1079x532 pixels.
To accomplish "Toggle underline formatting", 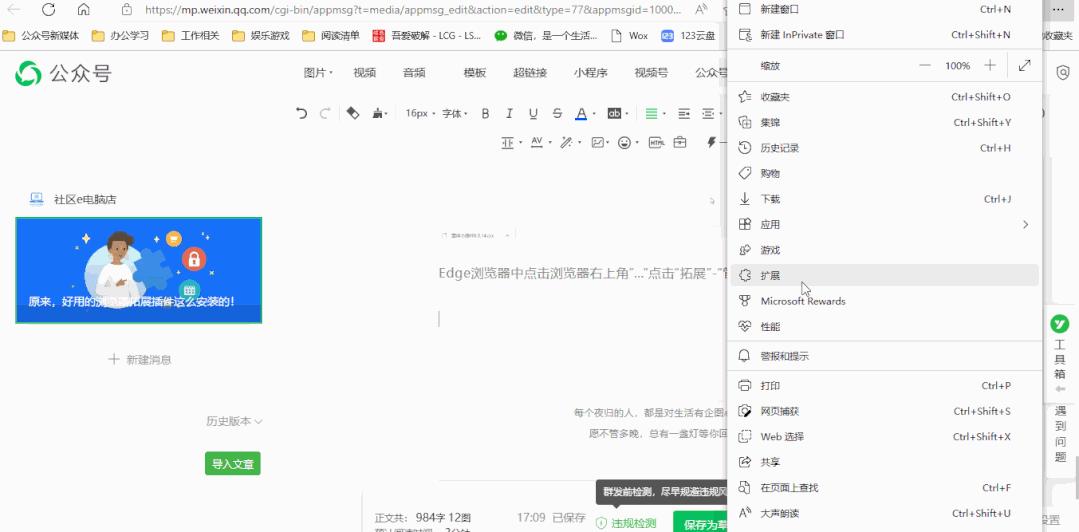I will pos(533,114).
